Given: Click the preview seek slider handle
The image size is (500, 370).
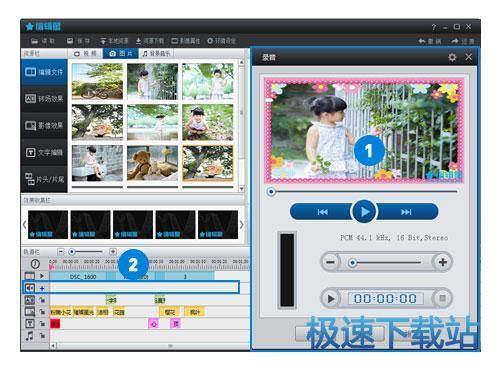Looking at the screenshot, I should [x=271, y=192].
